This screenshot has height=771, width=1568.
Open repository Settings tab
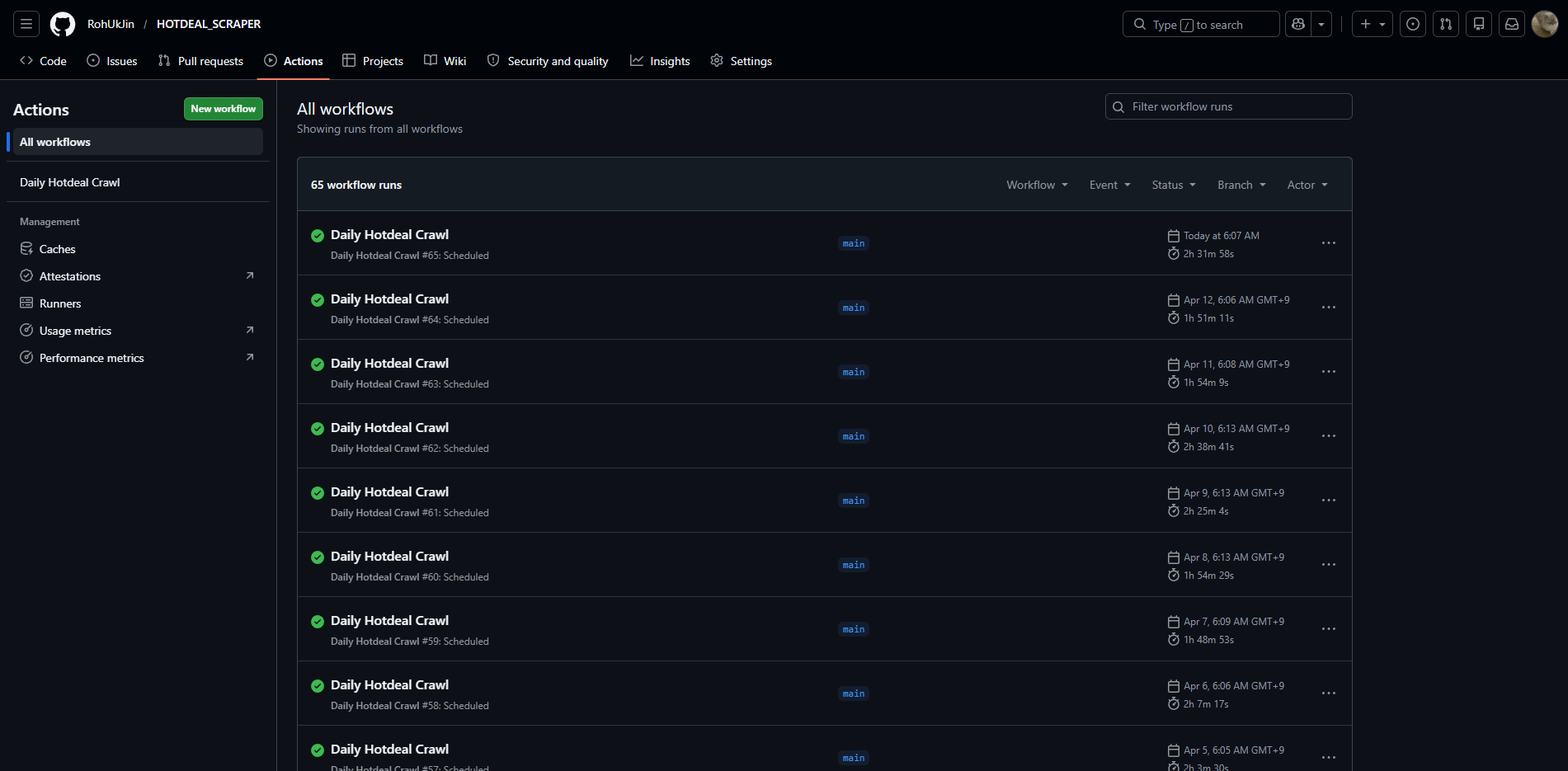(742, 61)
